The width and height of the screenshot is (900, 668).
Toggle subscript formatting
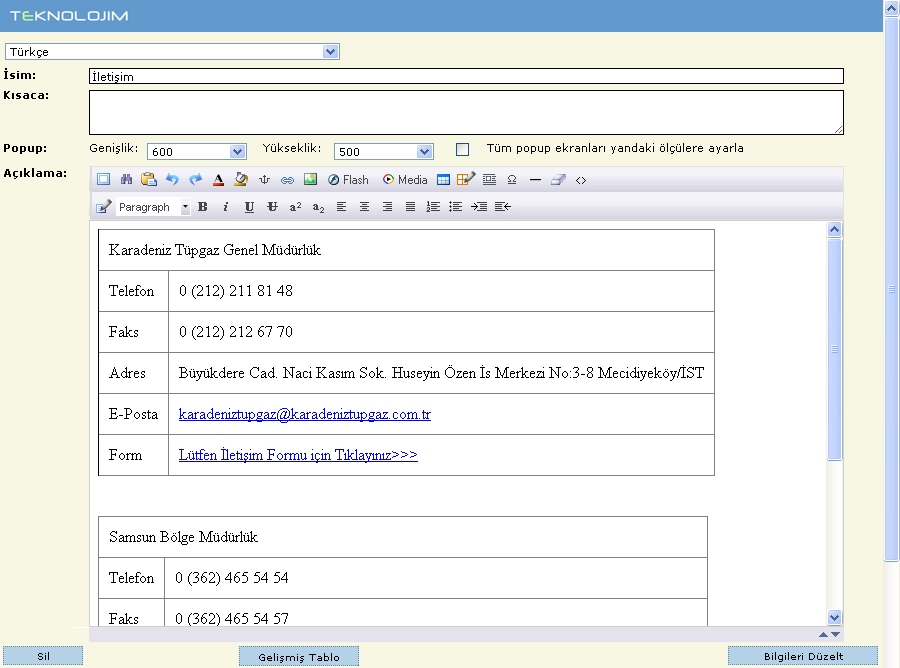(x=319, y=207)
